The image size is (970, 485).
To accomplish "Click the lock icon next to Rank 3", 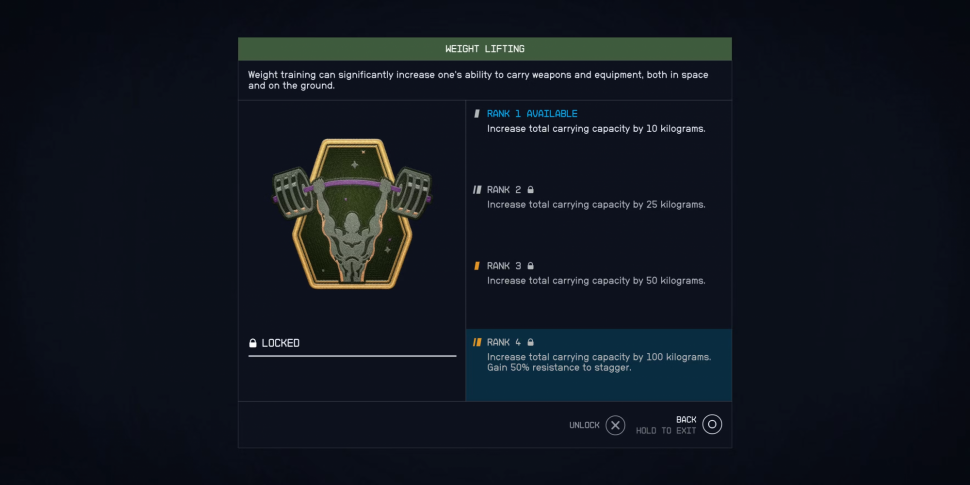I will point(530,266).
